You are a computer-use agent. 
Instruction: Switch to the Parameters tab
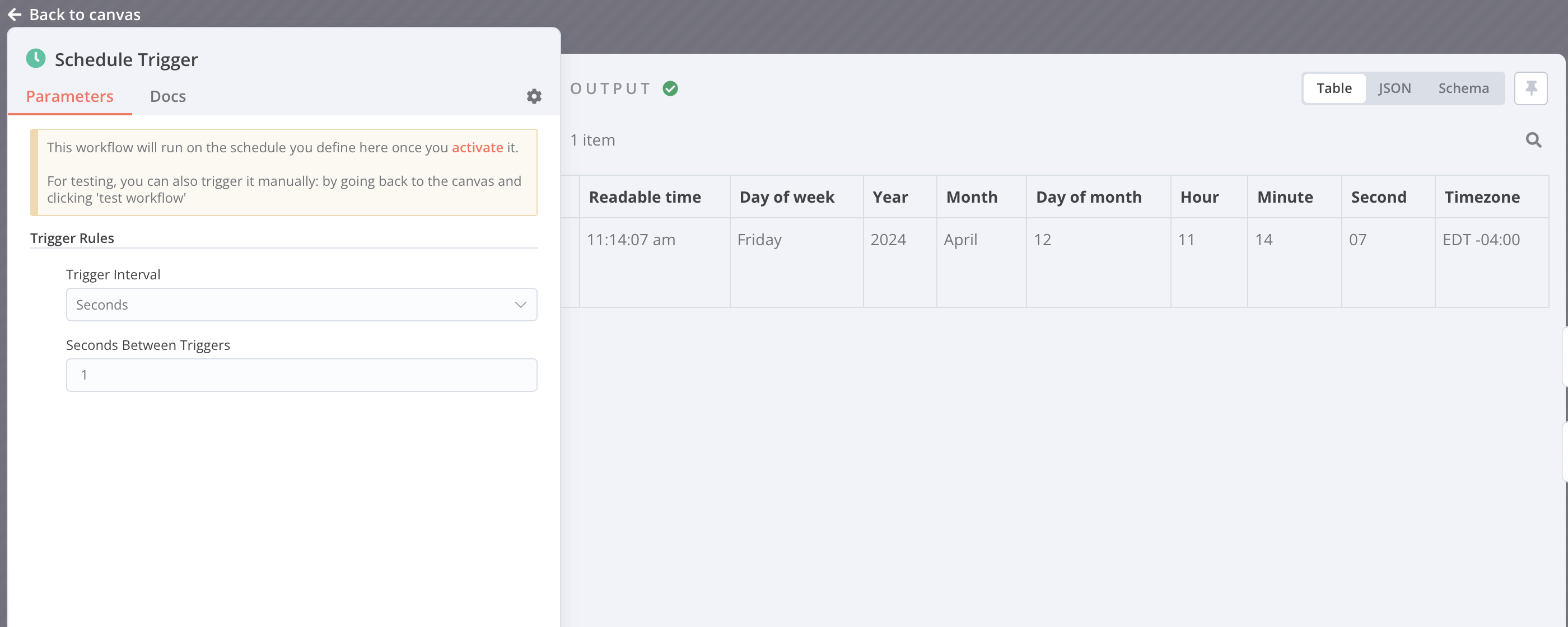coord(69,96)
